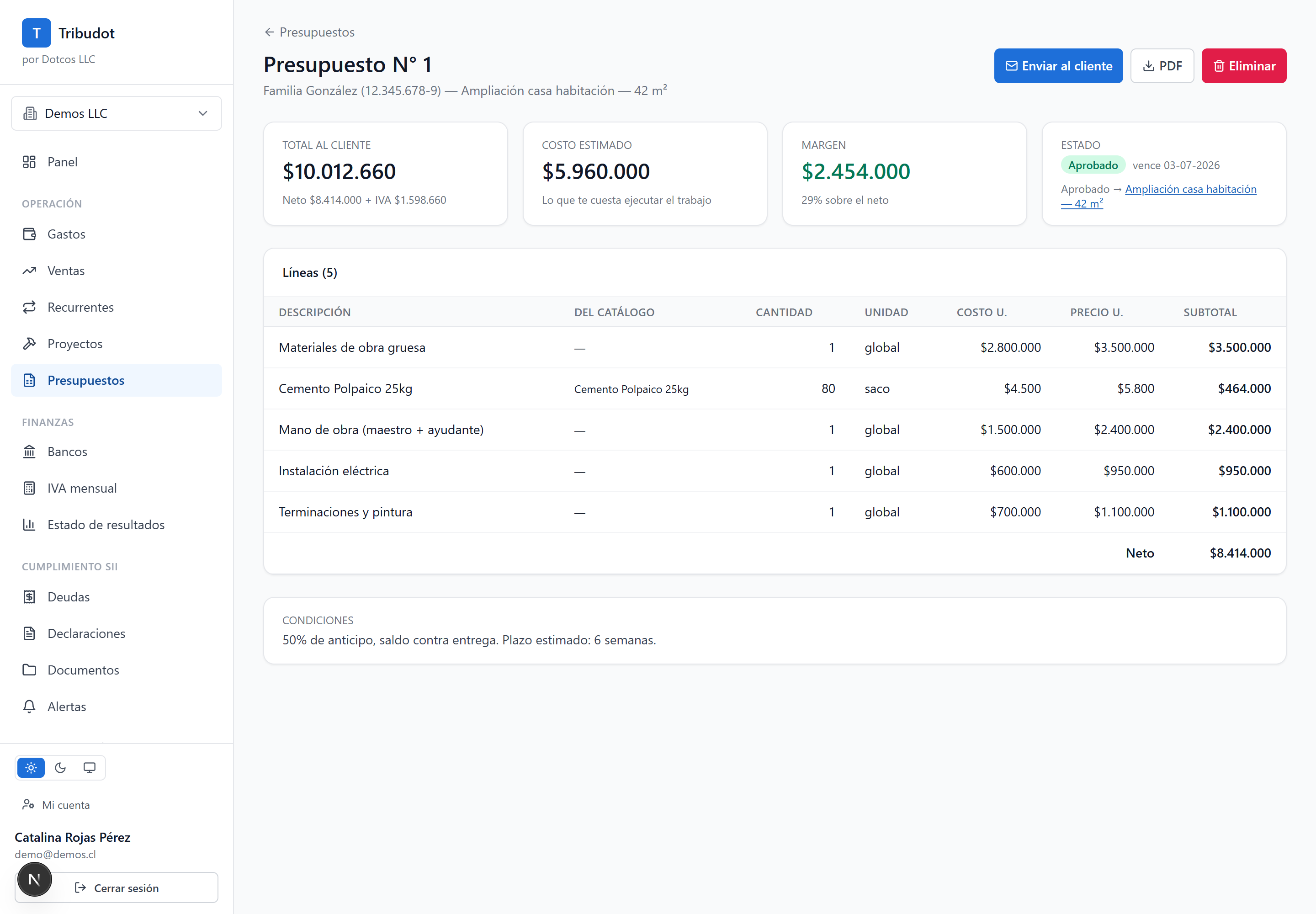Download the quote as PDF
The height and width of the screenshot is (914, 1316).
[1162, 66]
